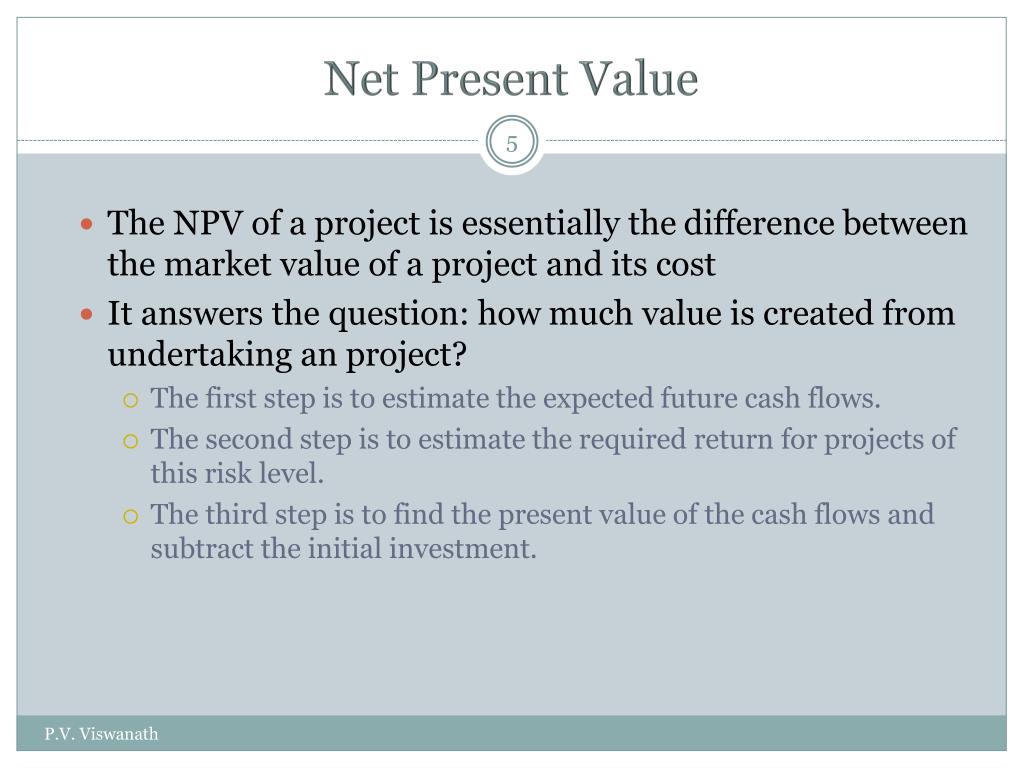The height and width of the screenshot is (768, 1024).
Task: Click 'subtract the initial investment.' text
Action: [344, 549]
